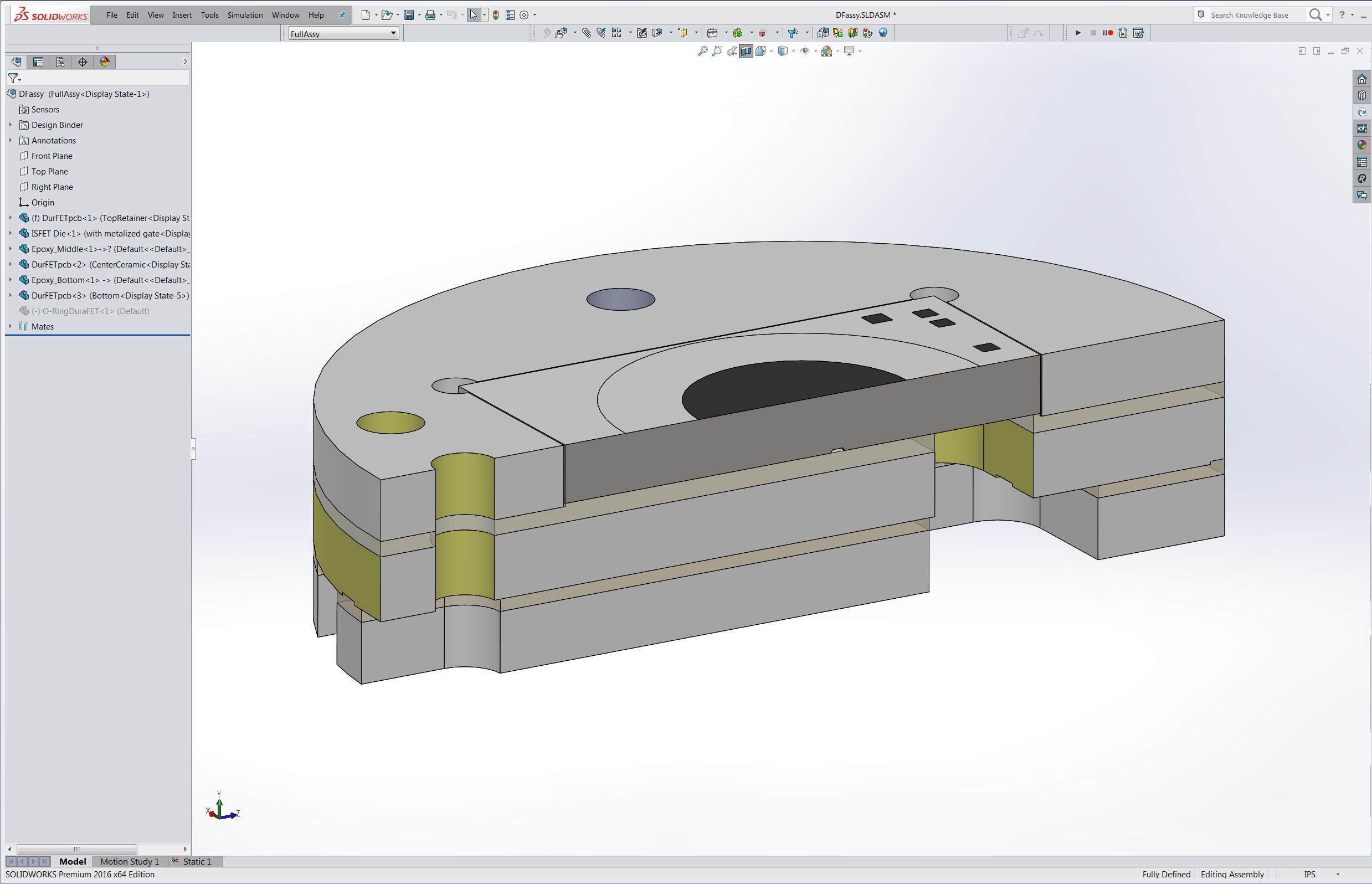This screenshot has height=884, width=1372.
Task: Open File Properties list icon
Action: (510, 16)
